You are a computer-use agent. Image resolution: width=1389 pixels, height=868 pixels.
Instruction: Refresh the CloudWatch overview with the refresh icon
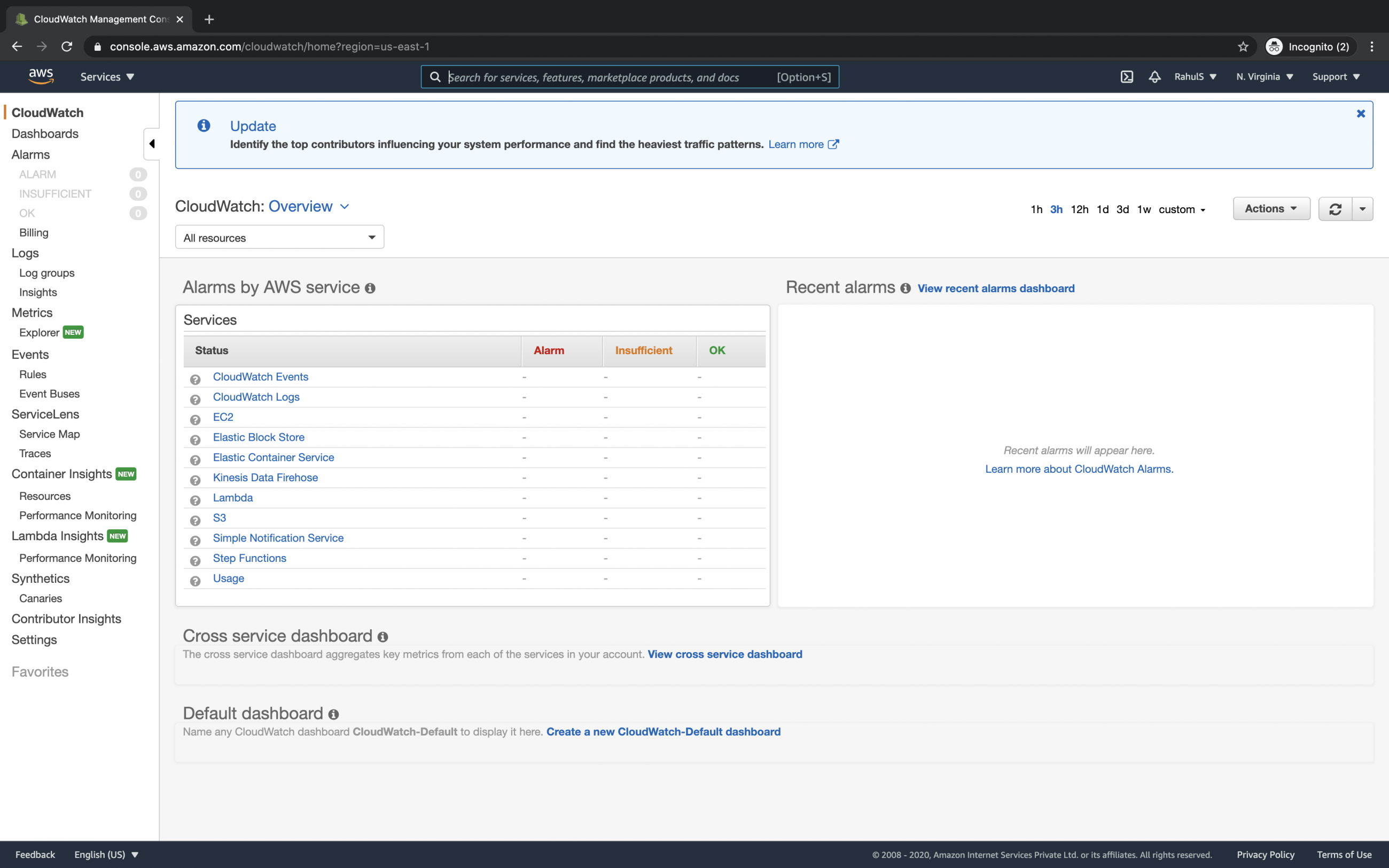pos(1336,208)
